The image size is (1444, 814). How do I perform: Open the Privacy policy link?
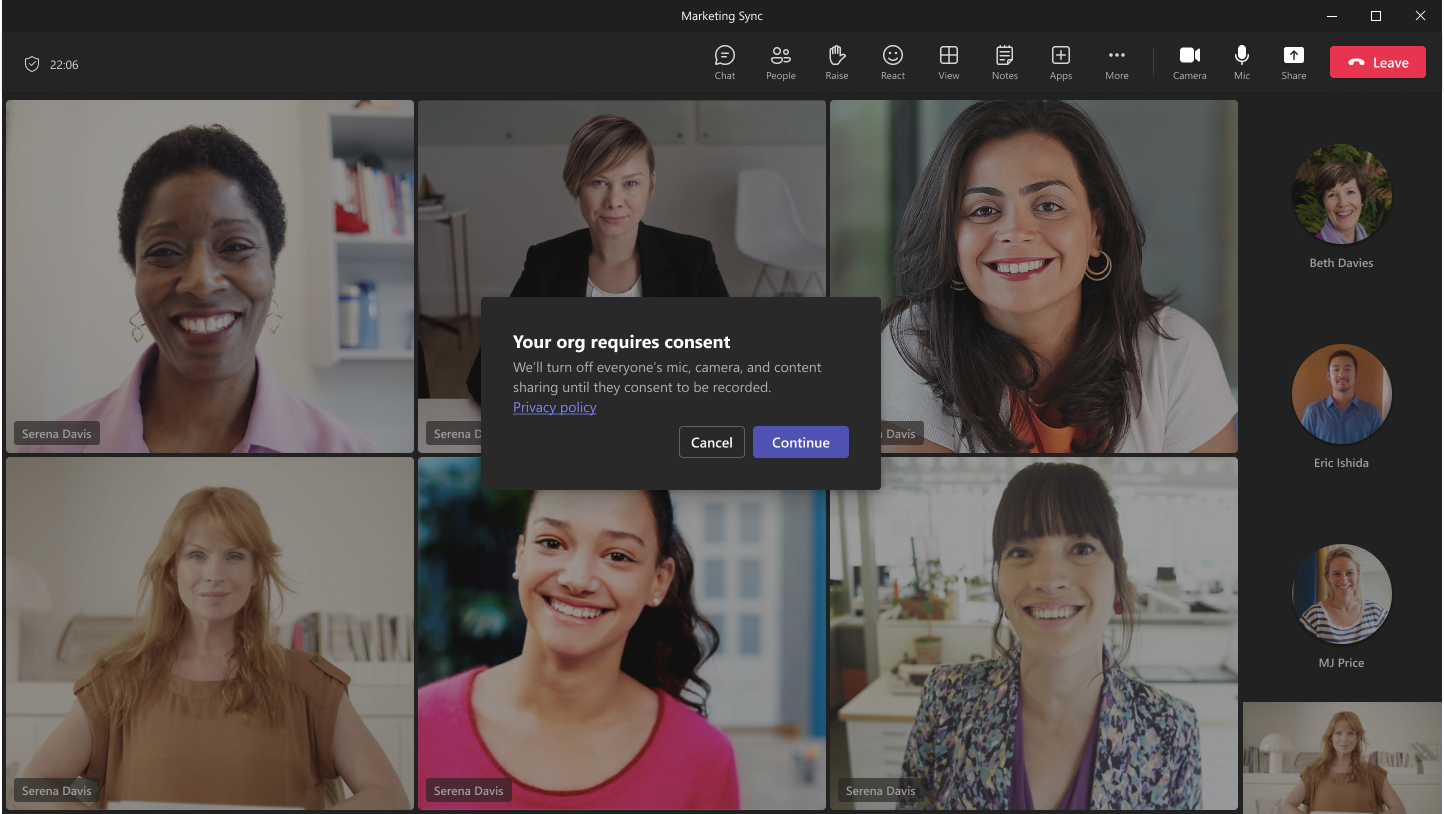coord(554,407)
